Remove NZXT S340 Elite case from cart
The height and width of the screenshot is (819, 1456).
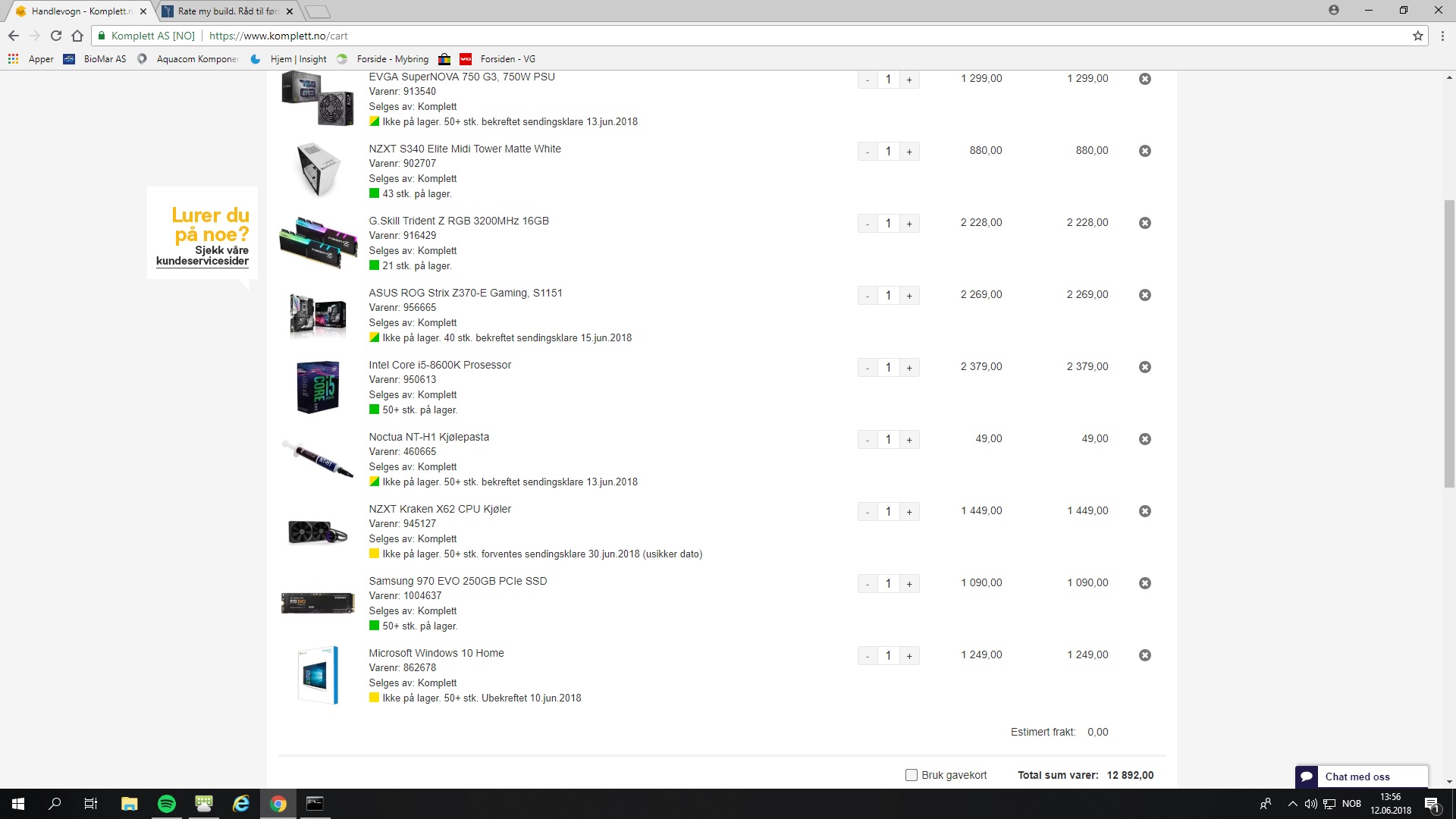[x=1145, y=151]
